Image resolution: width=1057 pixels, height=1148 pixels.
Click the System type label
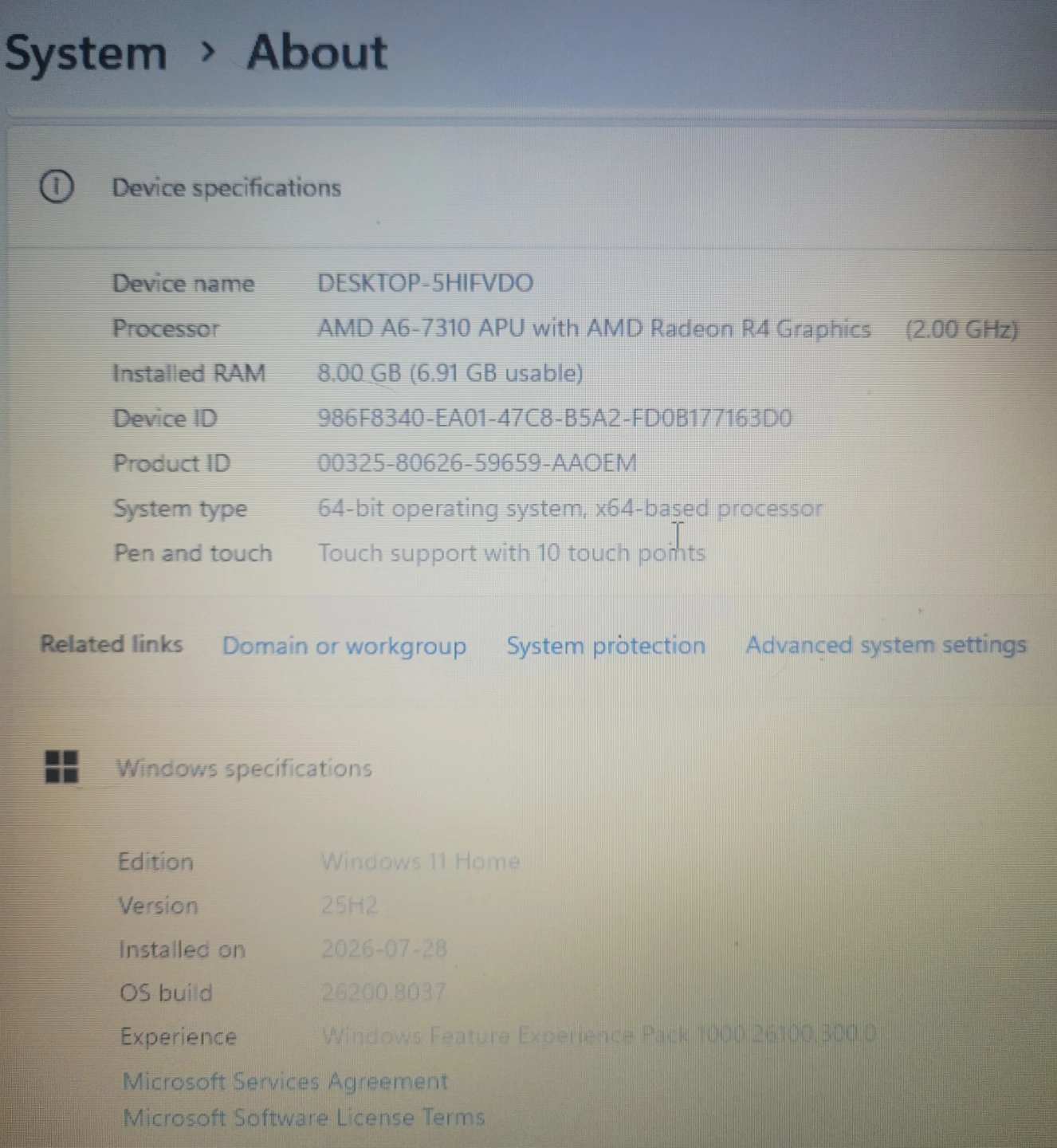tap(180, 509)
